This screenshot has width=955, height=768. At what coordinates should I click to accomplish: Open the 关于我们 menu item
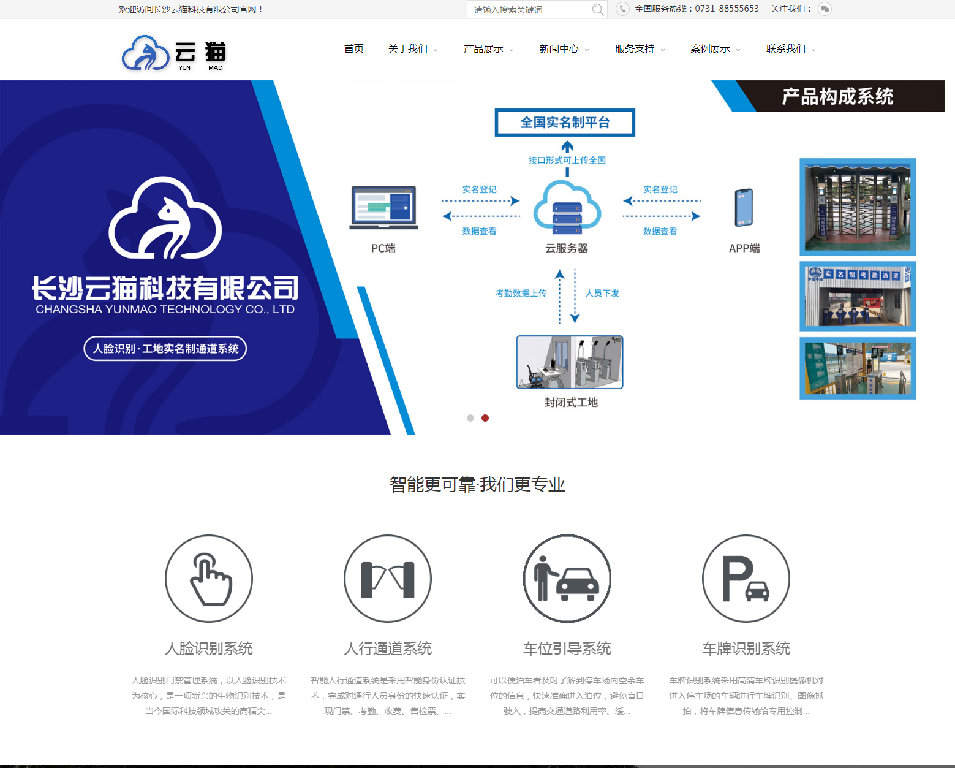408,49
